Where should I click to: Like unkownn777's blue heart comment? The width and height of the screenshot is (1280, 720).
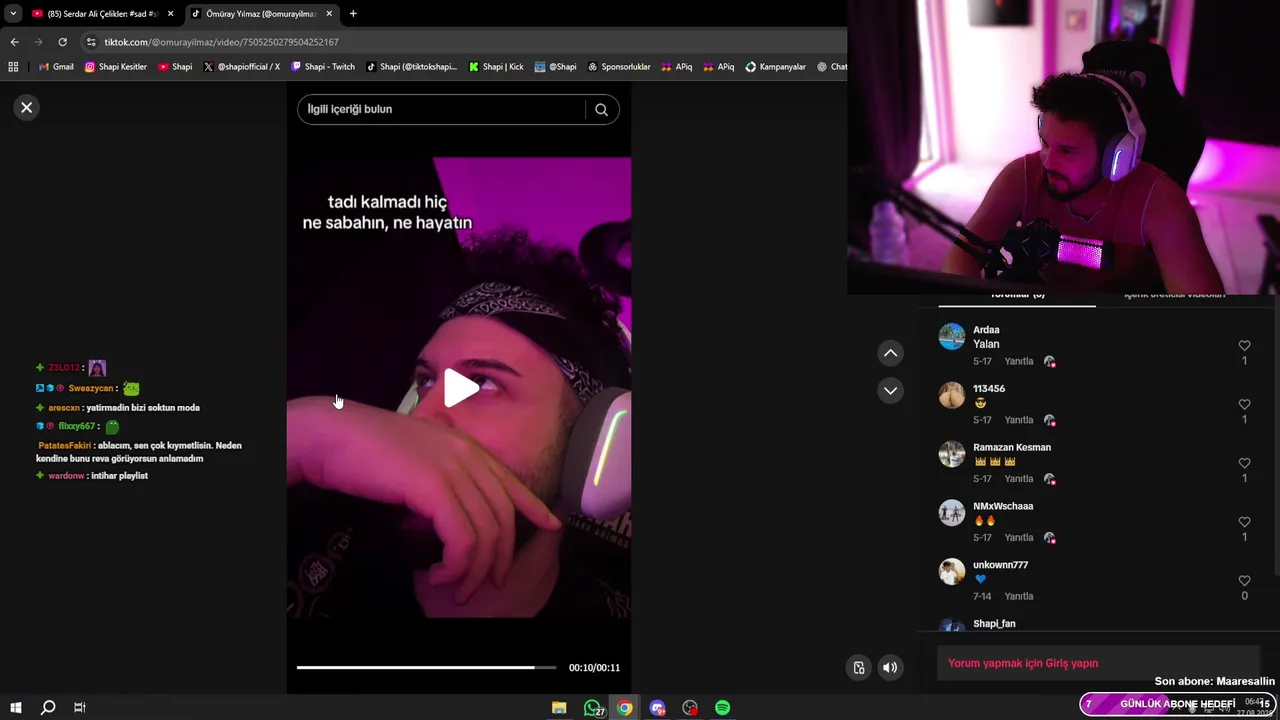(x=1244, y=580)
